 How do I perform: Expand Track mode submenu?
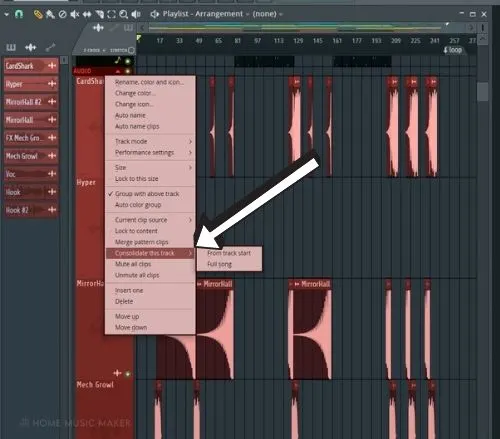point(150,141)
